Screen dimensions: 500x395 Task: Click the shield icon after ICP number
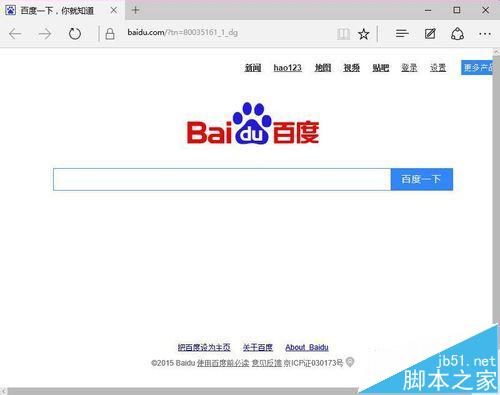tap(350, 362)
